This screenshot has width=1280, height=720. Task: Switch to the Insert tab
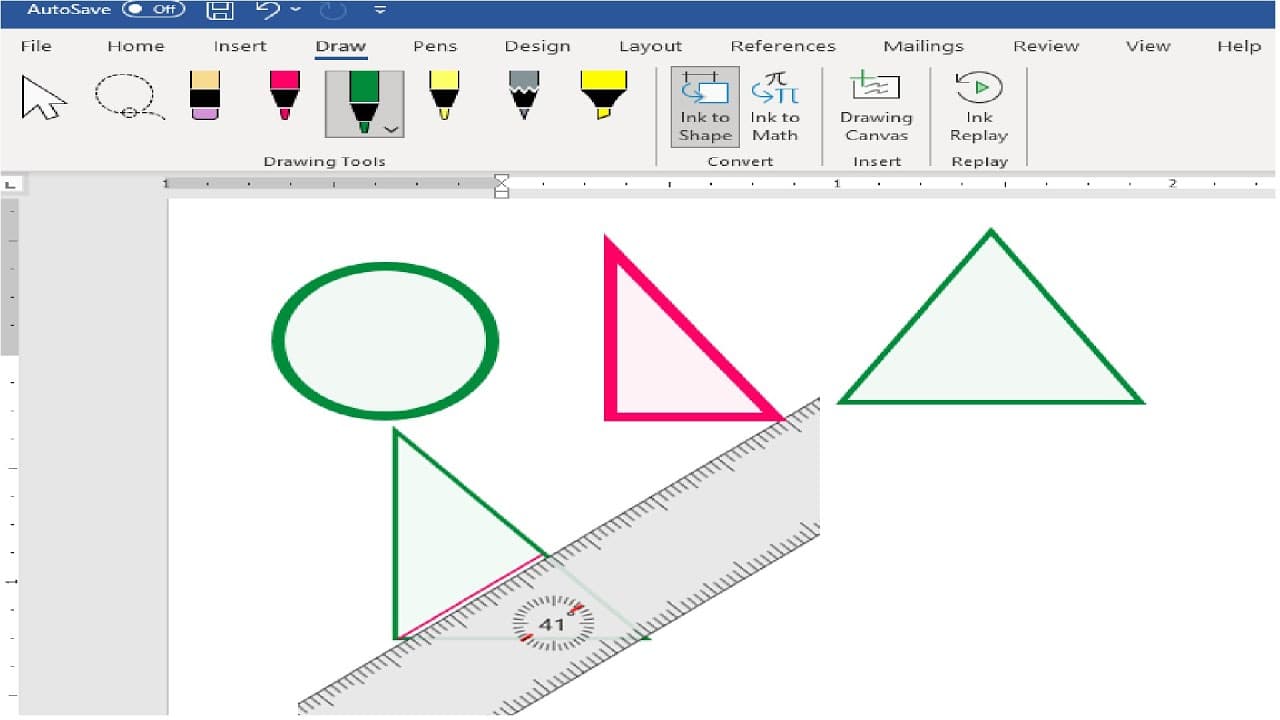(x=240, y=46)
